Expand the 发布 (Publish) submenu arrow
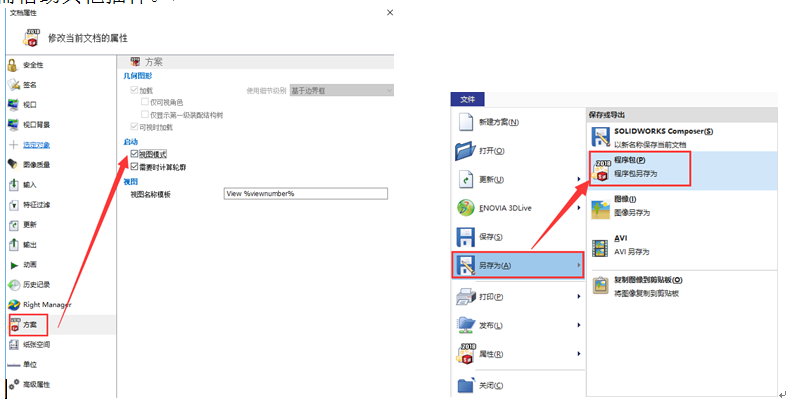Image resolution: width=787 pixels, height=407 pixels. pos(580,325)
